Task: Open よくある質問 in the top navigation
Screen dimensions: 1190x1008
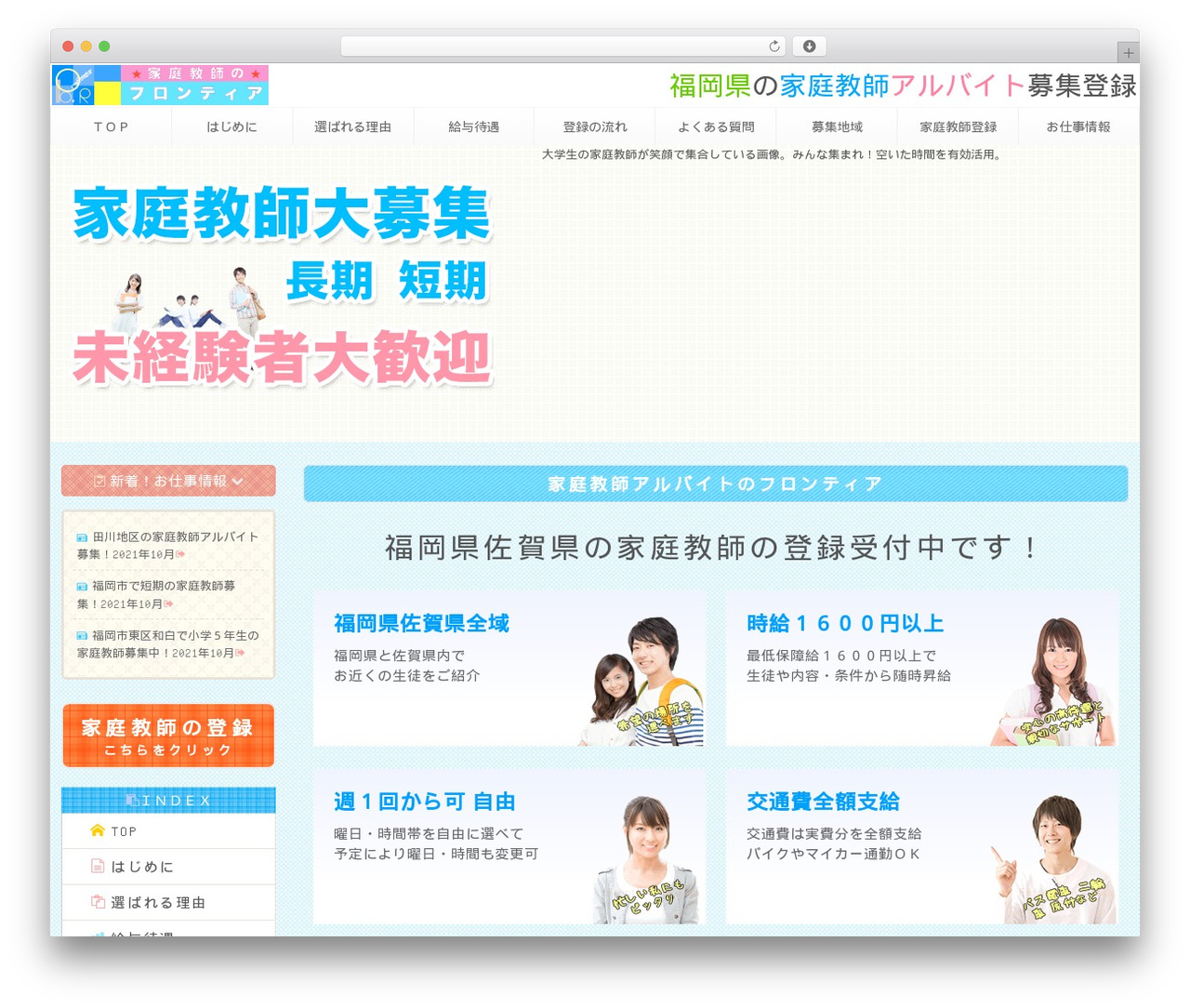Action: [x=716, y=126]
